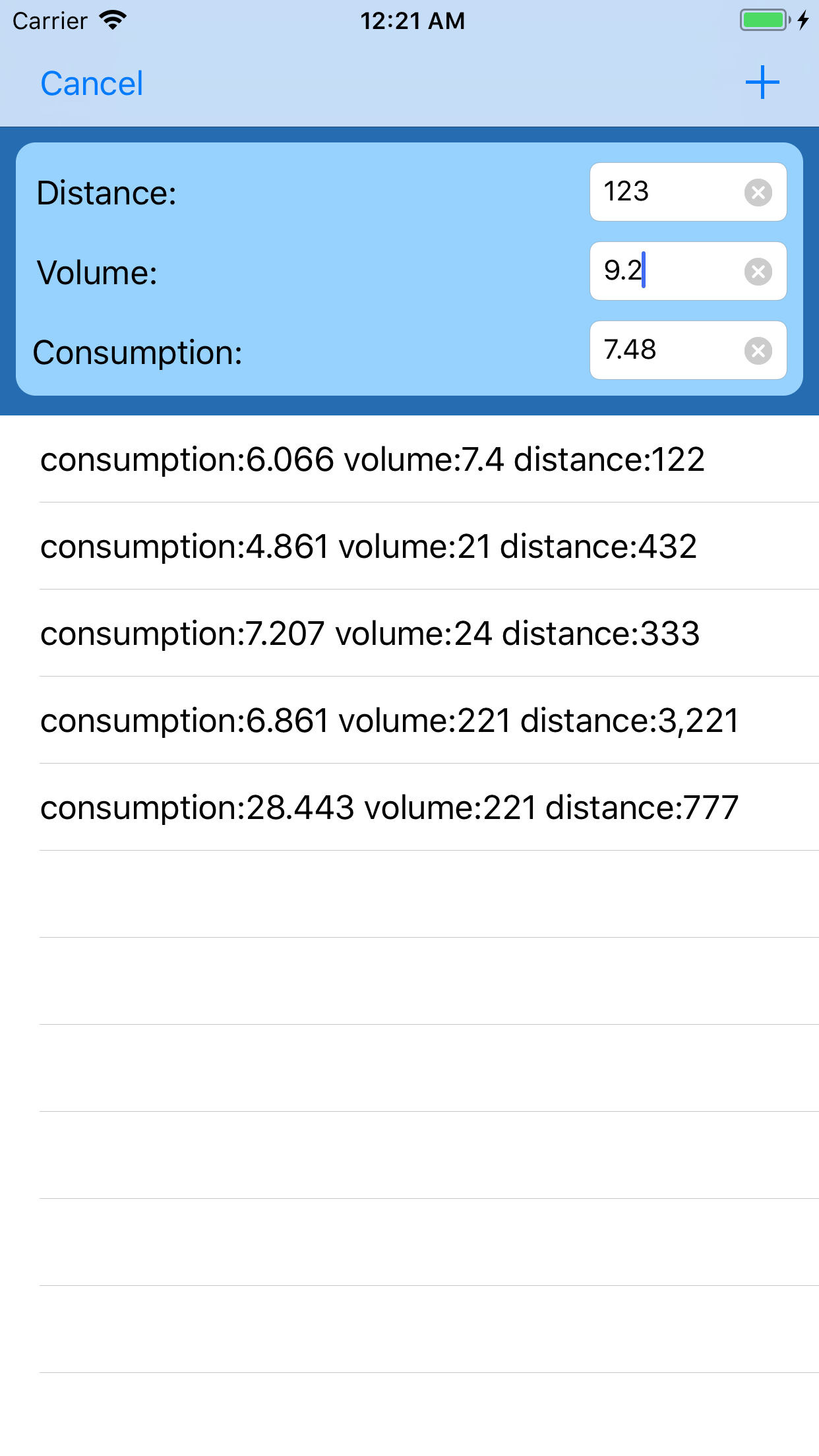
Task: Click the battery icon in the status bar
Action: [x=762, y=20]
